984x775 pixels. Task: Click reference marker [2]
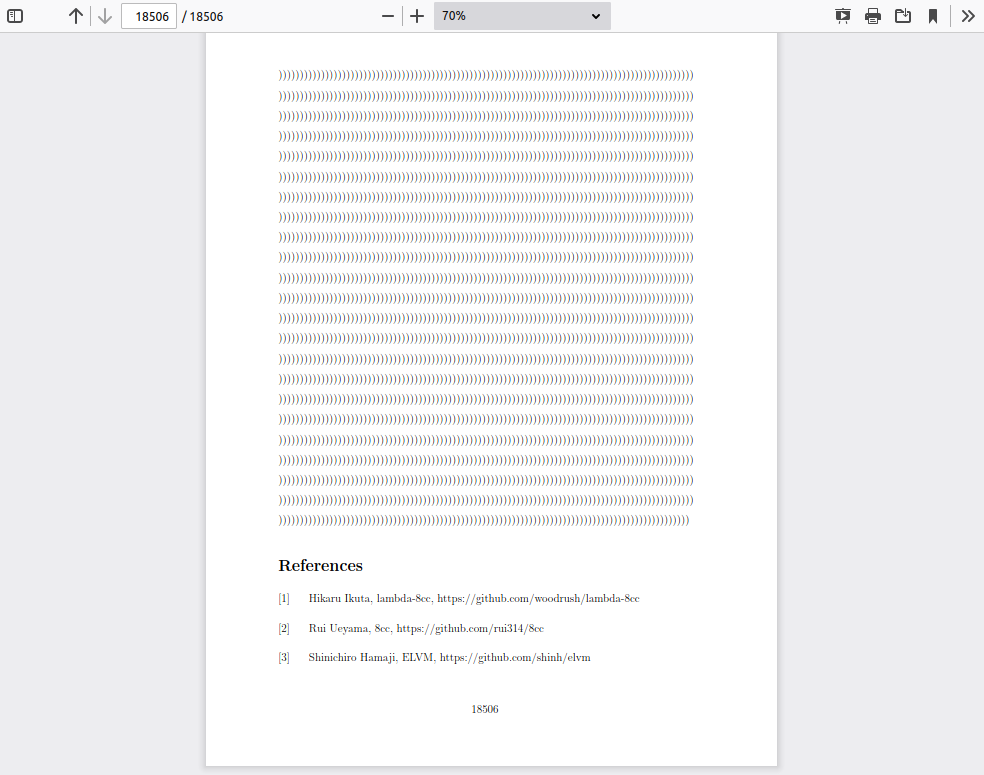click(x=283, y=628)
